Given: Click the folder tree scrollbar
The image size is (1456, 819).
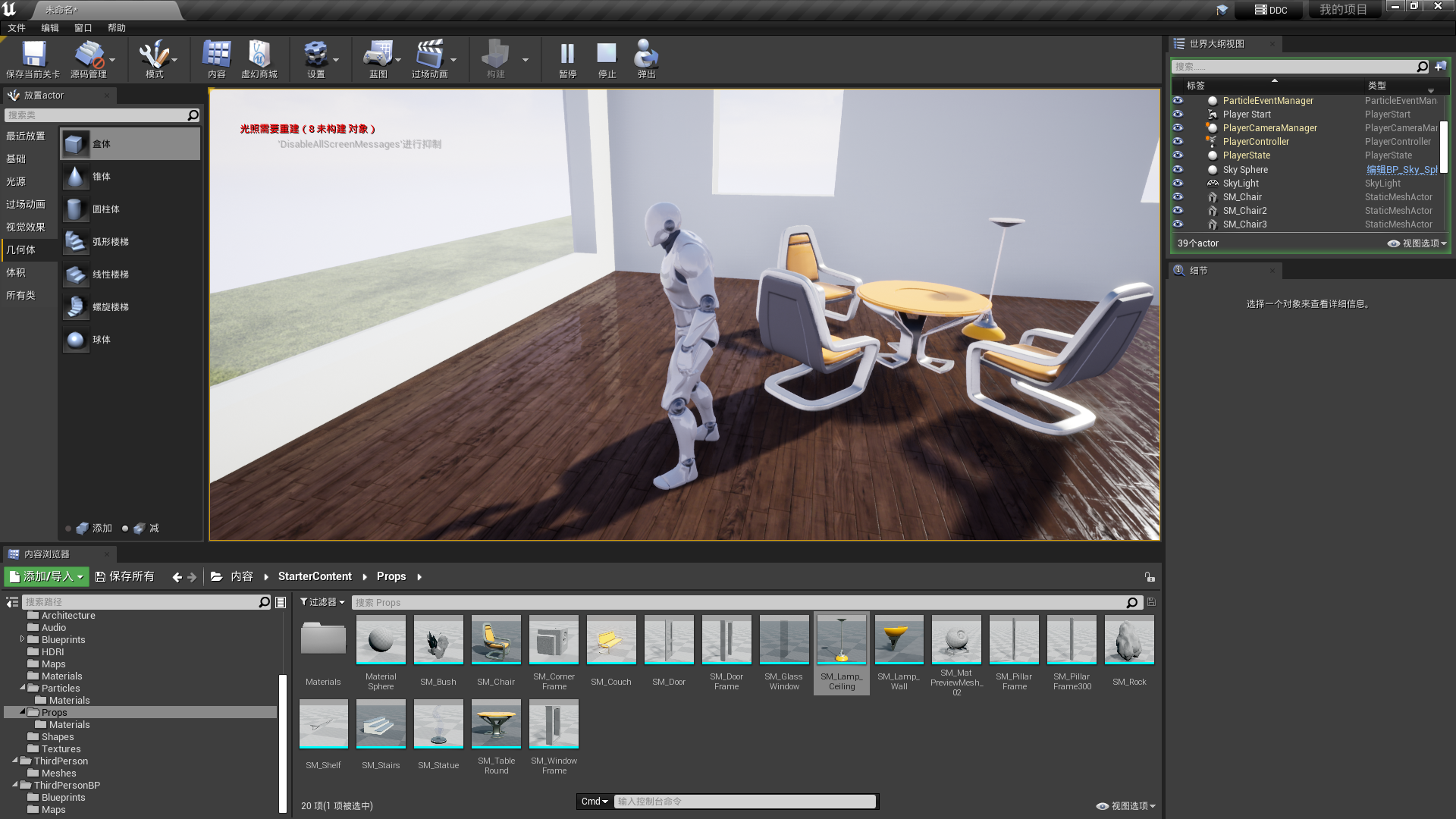Looking at the screenshot, I should coord(283,743).
